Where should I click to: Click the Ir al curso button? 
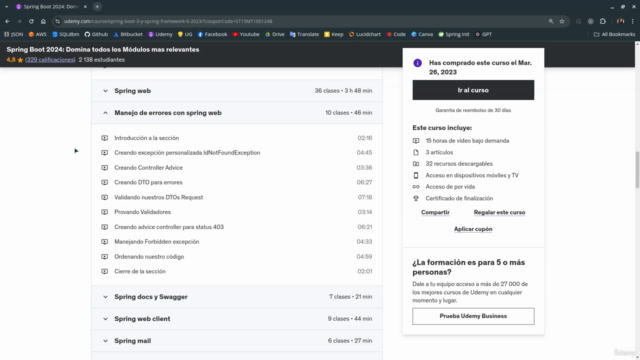tap(473, 90)
